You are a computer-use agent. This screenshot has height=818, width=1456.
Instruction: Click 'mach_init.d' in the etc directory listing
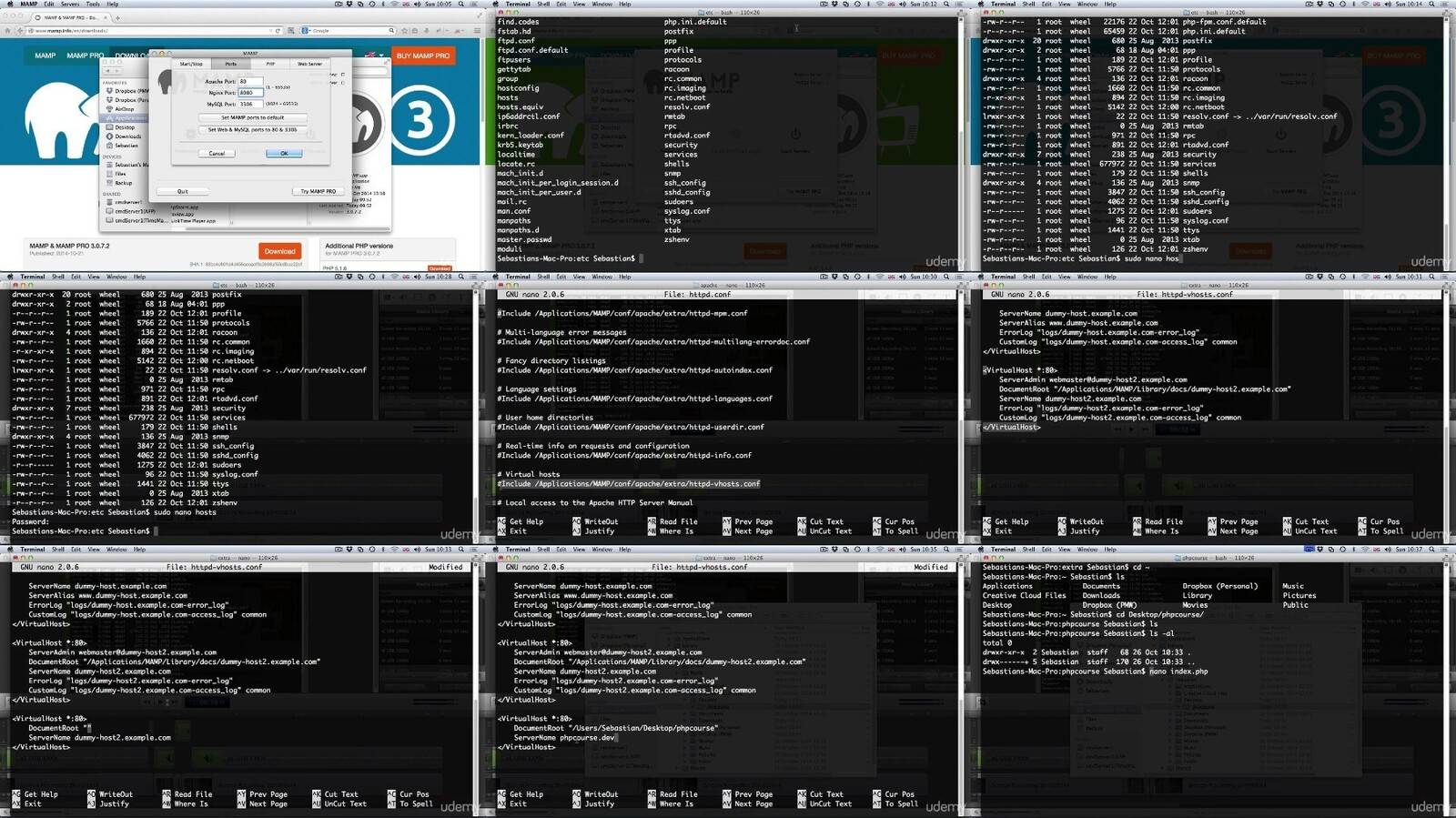point(520,173)
